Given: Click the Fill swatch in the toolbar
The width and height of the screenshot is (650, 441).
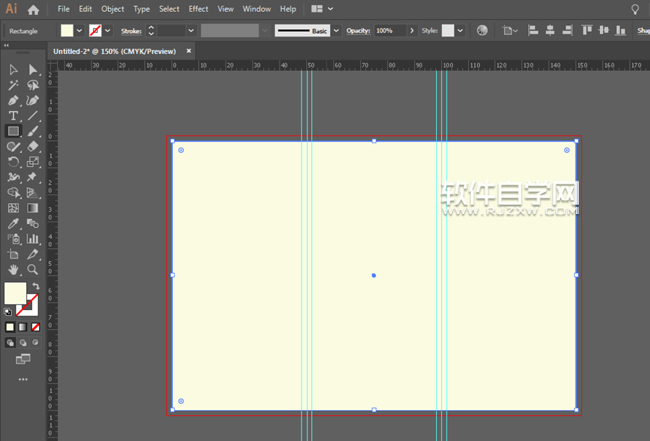Looking at the screenshot, I should 14,293.
